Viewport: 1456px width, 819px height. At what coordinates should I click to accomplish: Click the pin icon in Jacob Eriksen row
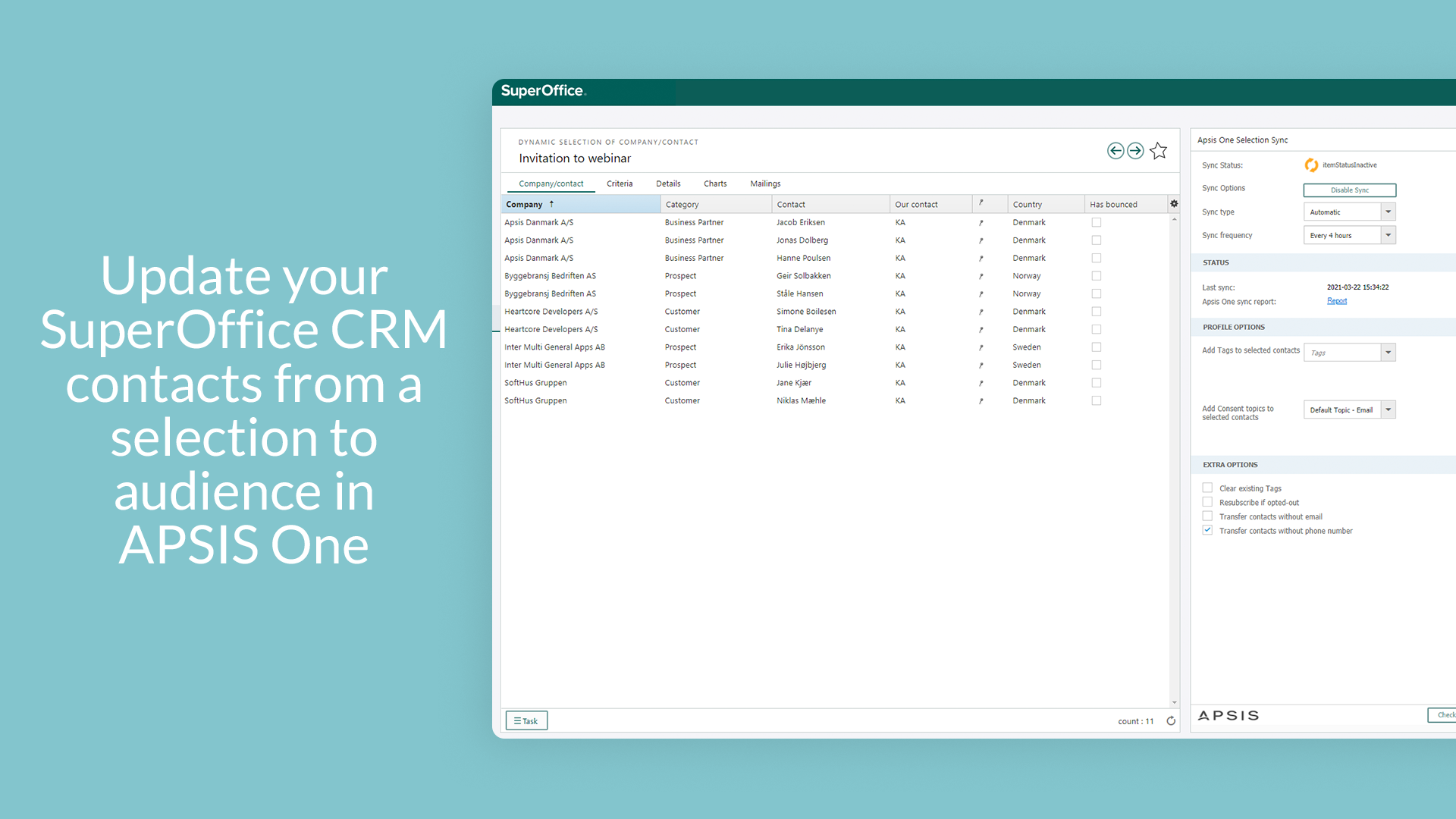[981, 223]
